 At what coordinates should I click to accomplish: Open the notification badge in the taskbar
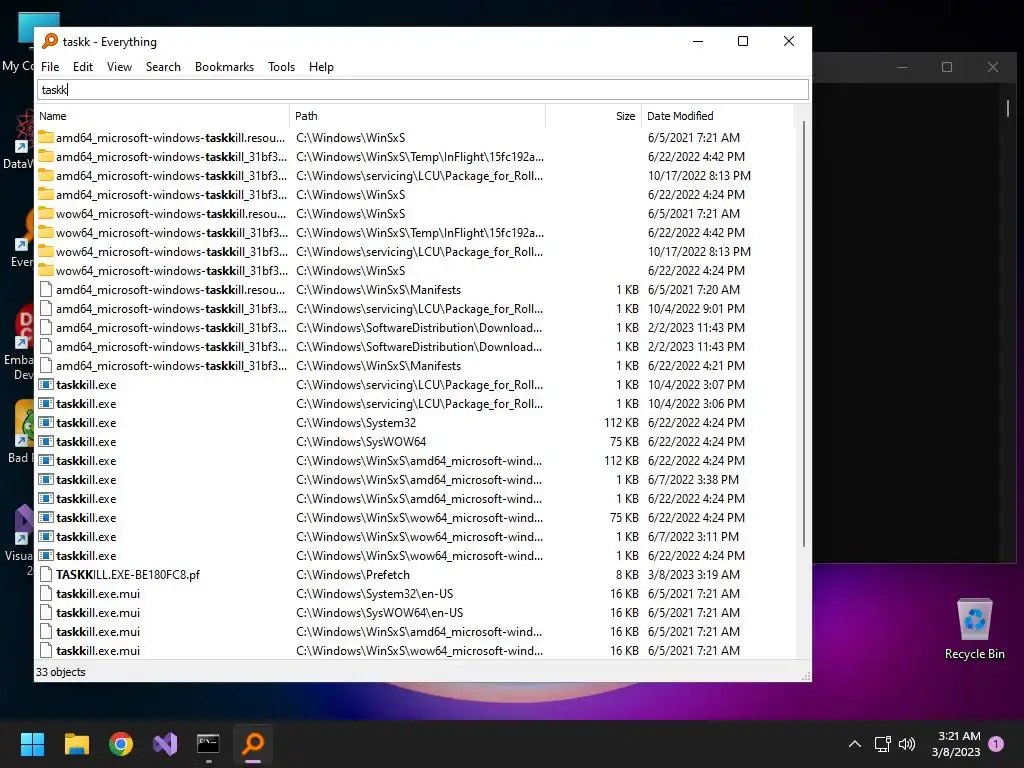996,744
